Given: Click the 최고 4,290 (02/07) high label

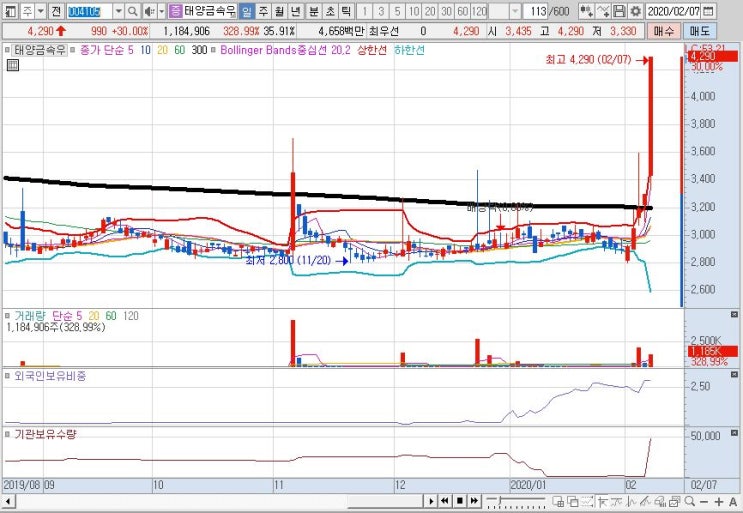Looking at the screenshot, I should [x=589, y=60].
